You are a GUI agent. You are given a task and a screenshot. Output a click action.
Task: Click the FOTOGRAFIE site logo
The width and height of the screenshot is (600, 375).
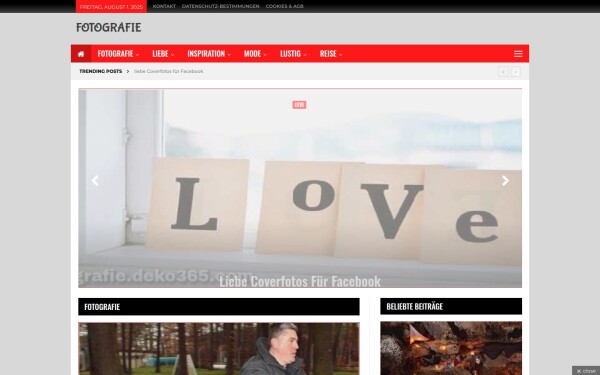109,28
